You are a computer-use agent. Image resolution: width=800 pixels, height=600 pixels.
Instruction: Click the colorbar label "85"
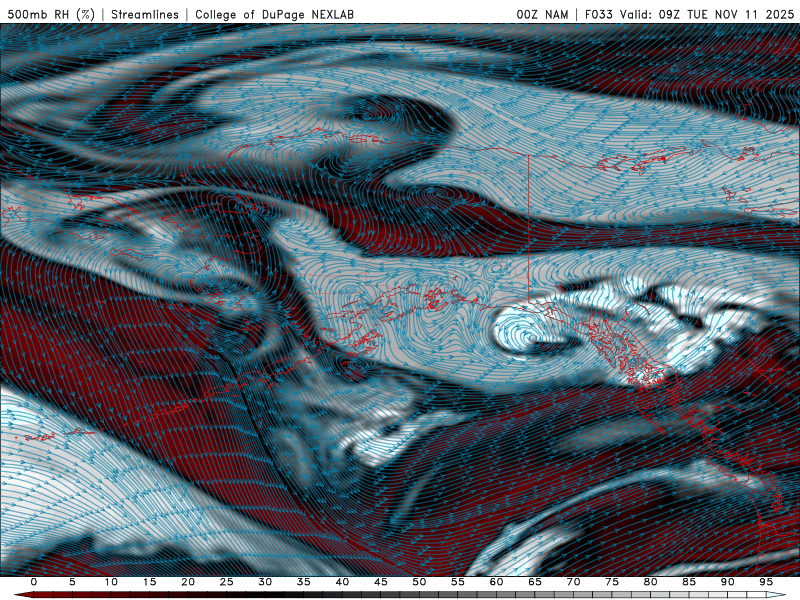689,582
